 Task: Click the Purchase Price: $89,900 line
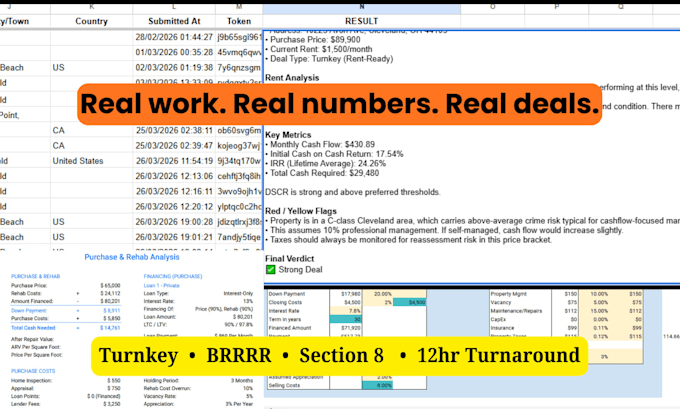pyautogui.click(x=315, y=39)
